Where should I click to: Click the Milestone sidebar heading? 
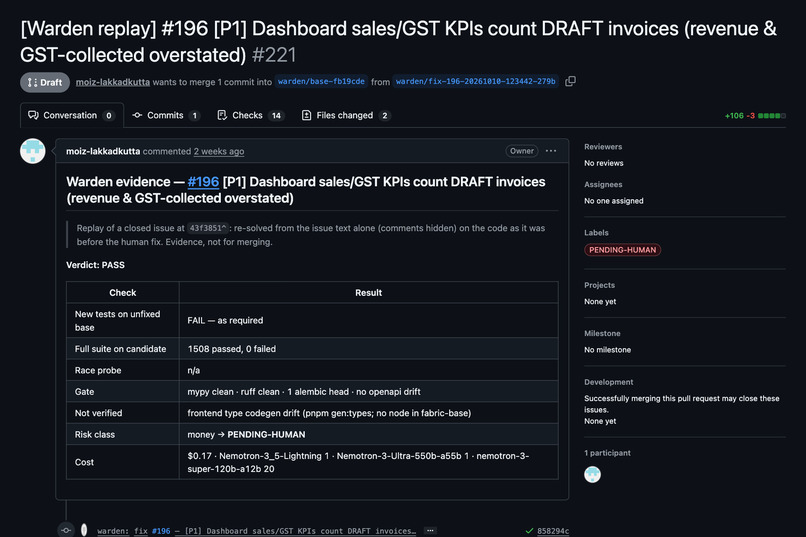click(602, 333)
